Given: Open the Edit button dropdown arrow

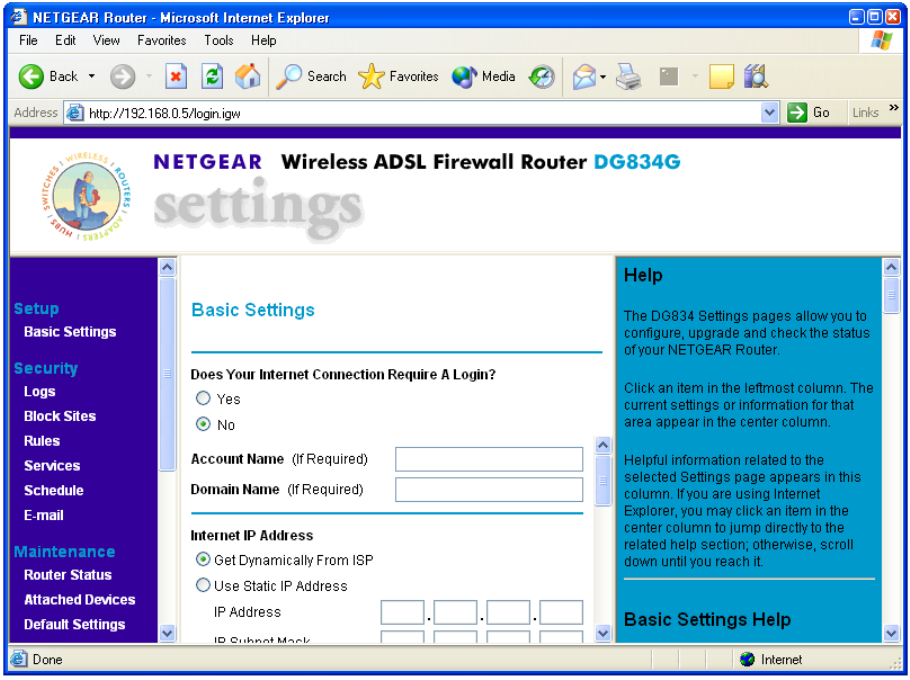Looking at the screenshot, I should coord(695,76).
